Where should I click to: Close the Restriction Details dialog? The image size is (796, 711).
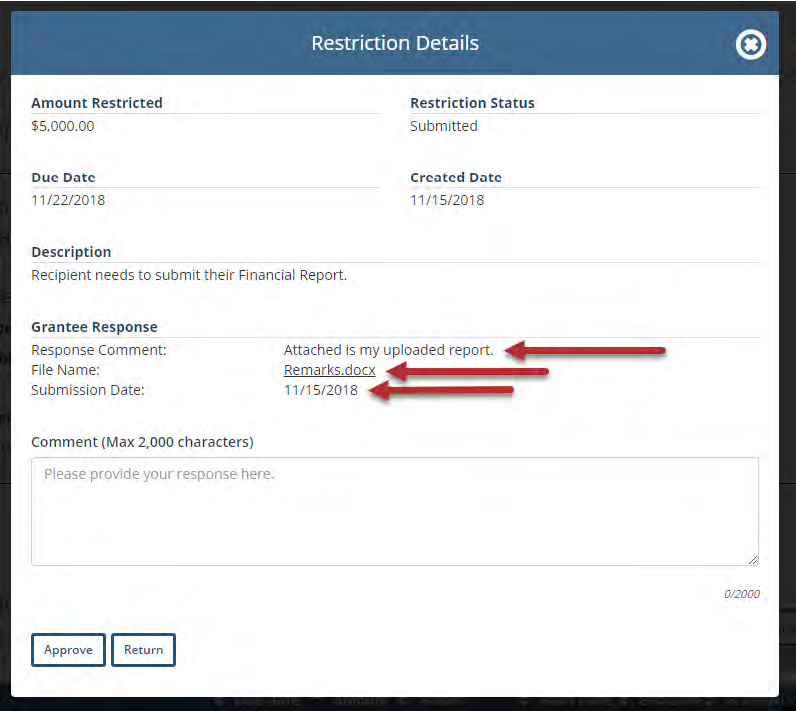750,45
